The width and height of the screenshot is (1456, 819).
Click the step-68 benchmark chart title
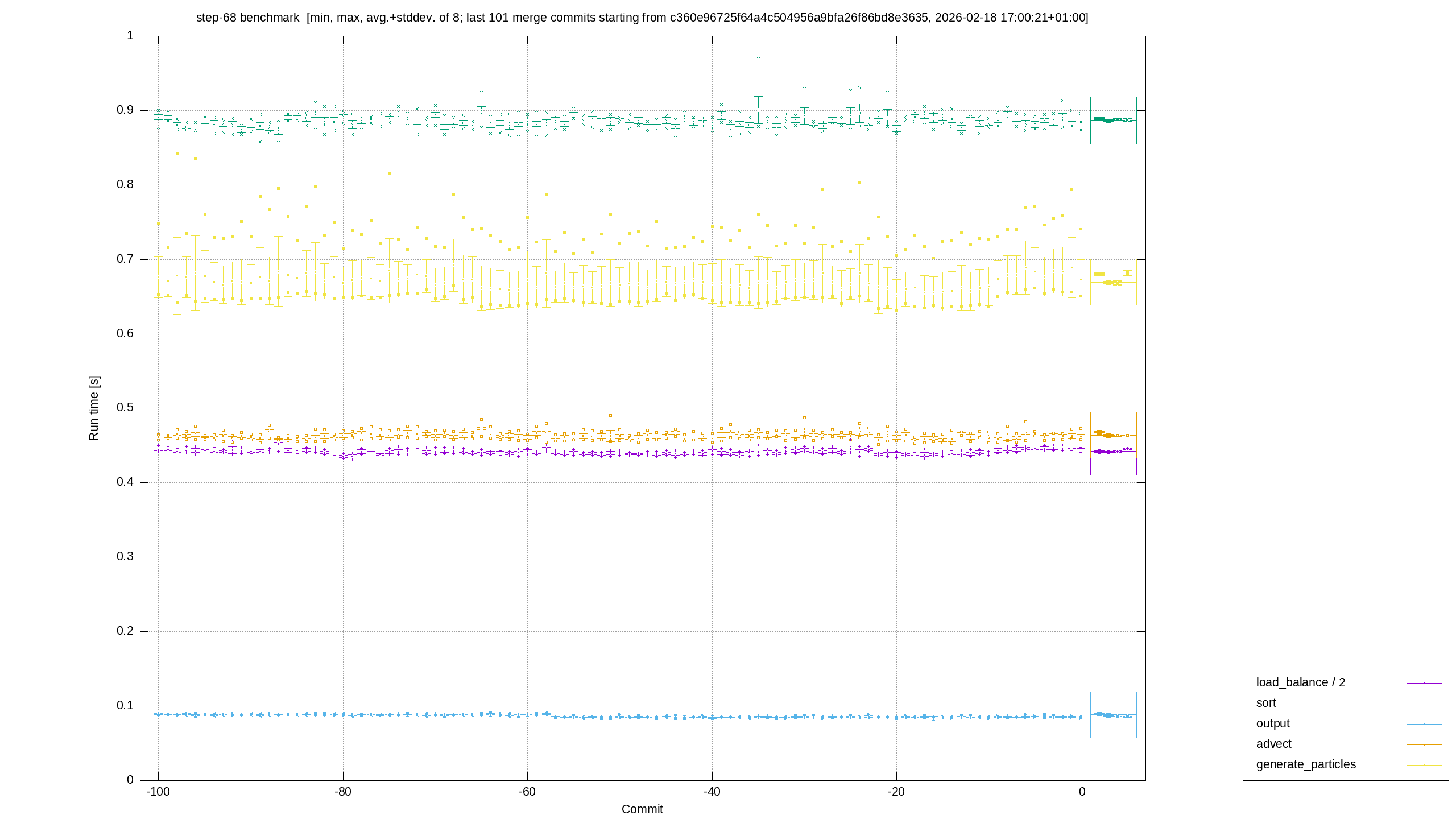[x=642, y=18]
